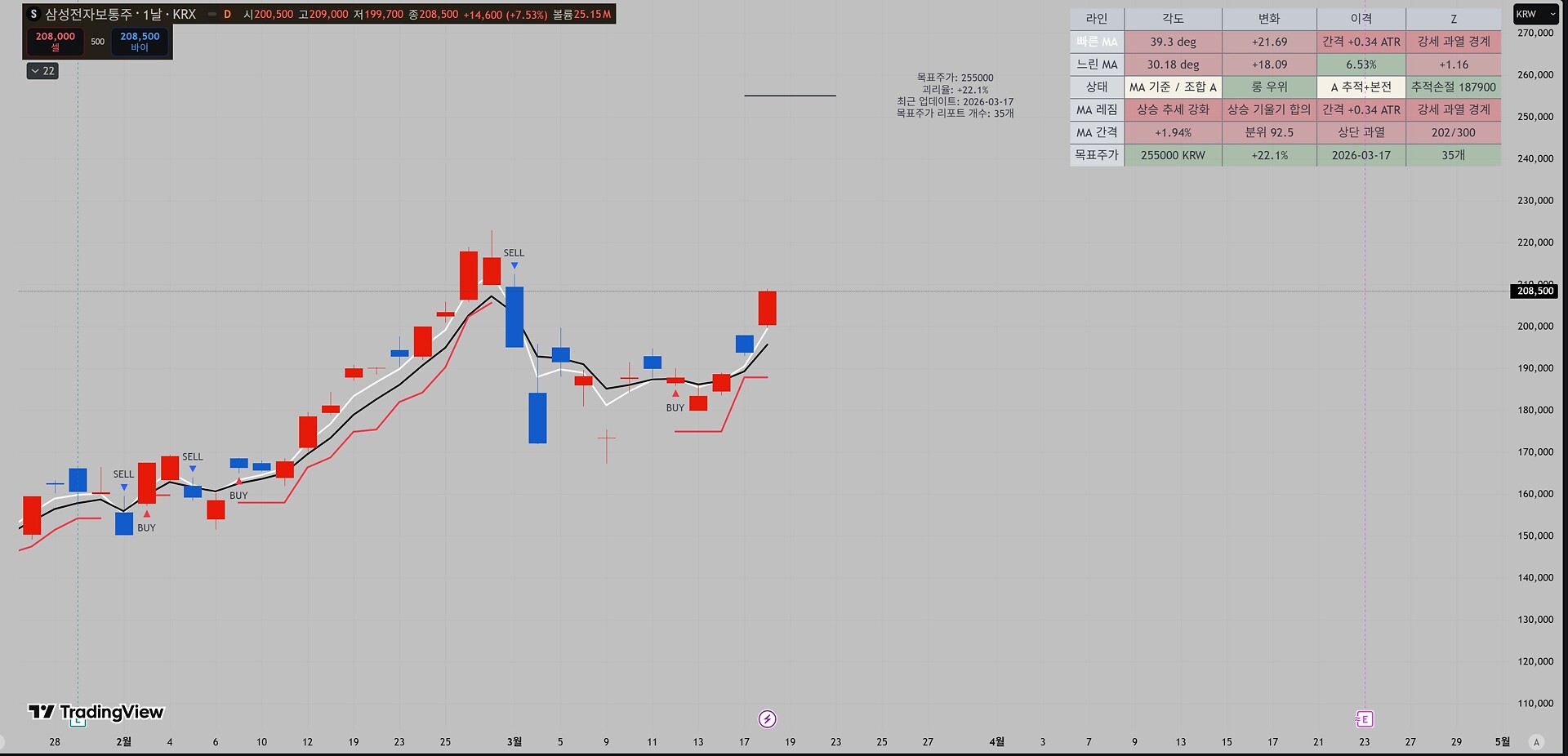Viewport: 1568px width, 756px height.
Task: Click the 상단 과열 cell
Action: [x=1361, y=132]
